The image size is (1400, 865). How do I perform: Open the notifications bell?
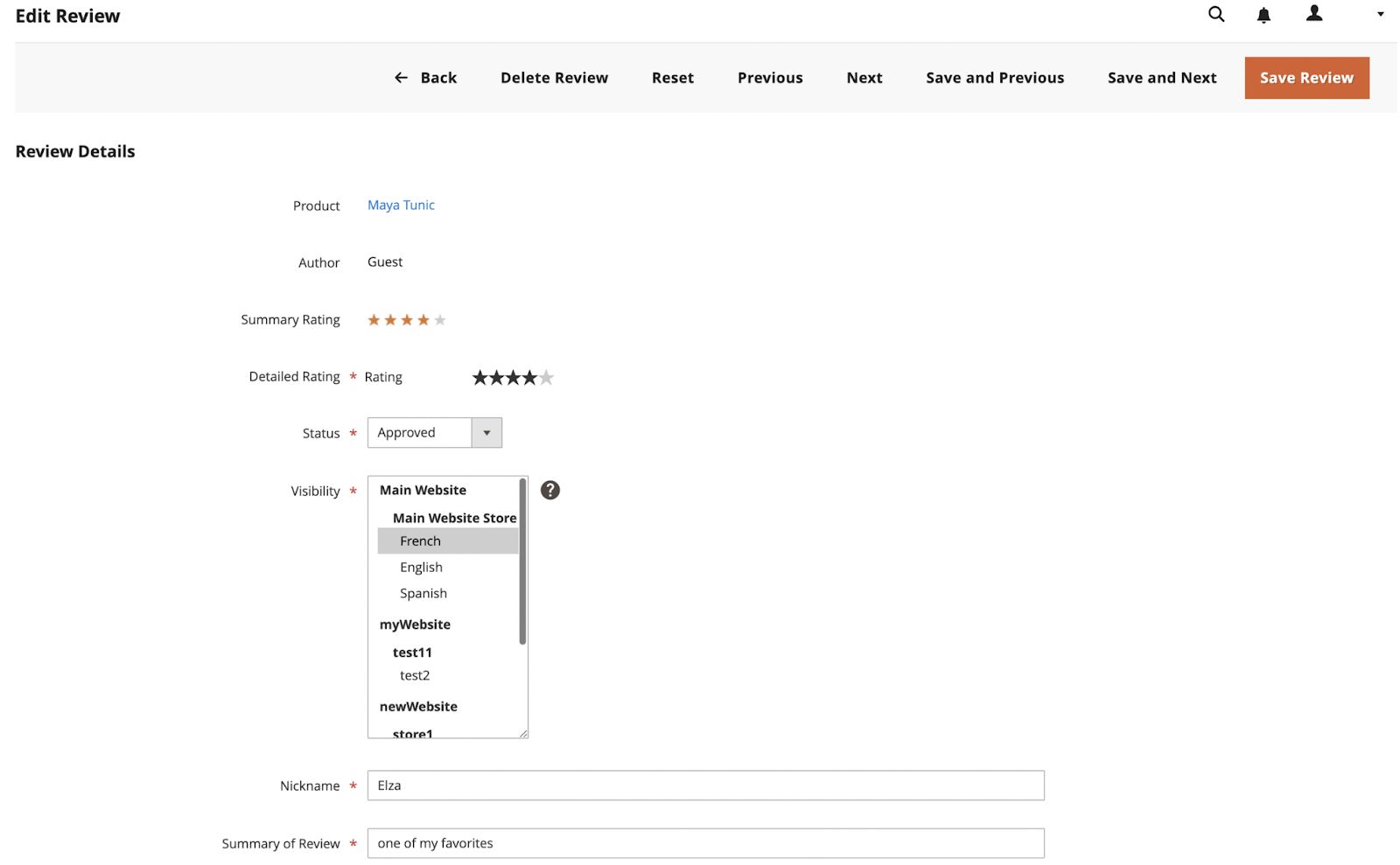tap(1263, 15)
